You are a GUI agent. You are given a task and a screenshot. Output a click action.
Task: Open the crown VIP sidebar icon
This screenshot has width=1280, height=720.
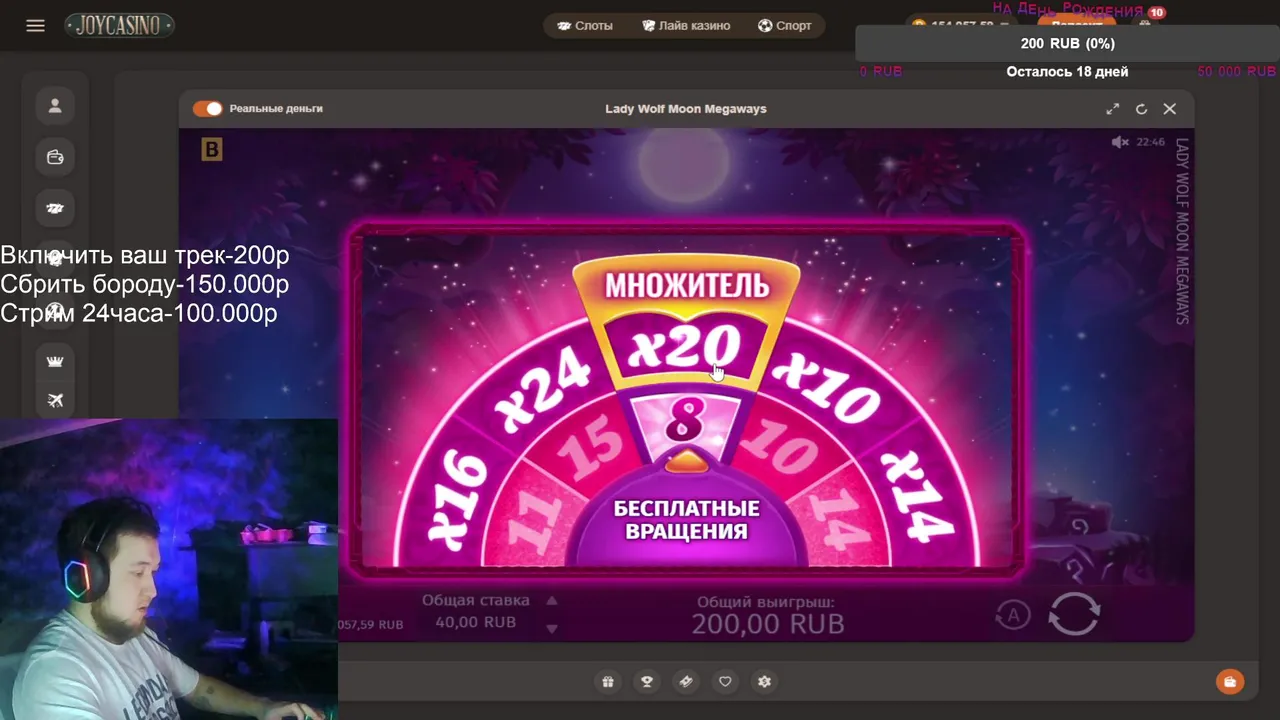coord(55,361)
